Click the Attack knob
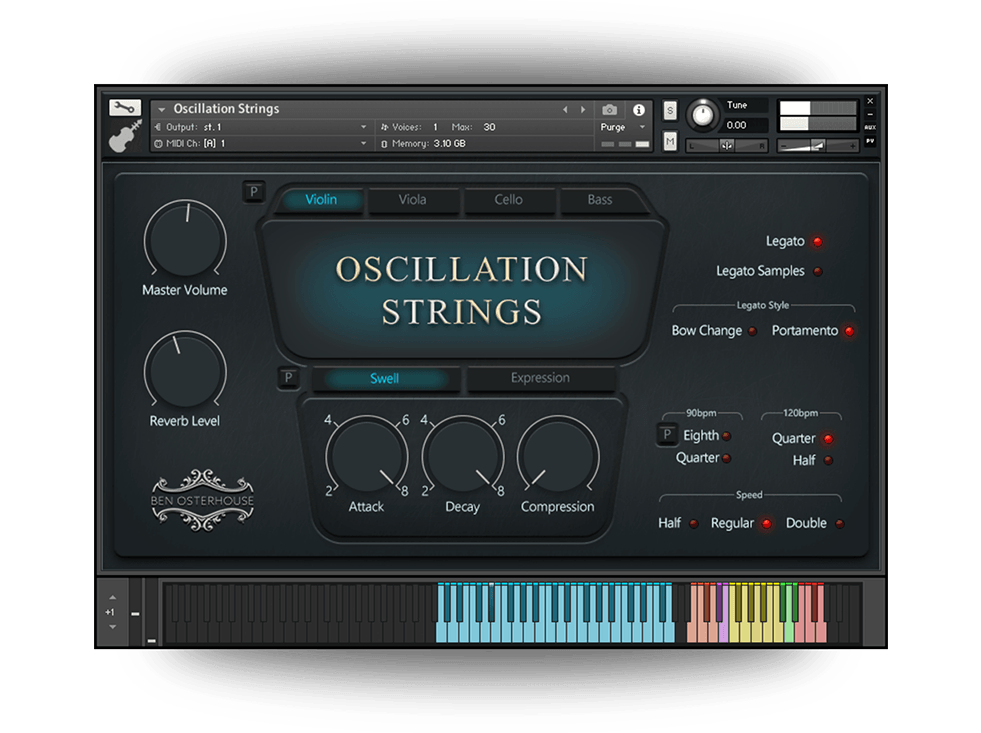The width and height of the screenshot is (981, 733). coord(367,455)
